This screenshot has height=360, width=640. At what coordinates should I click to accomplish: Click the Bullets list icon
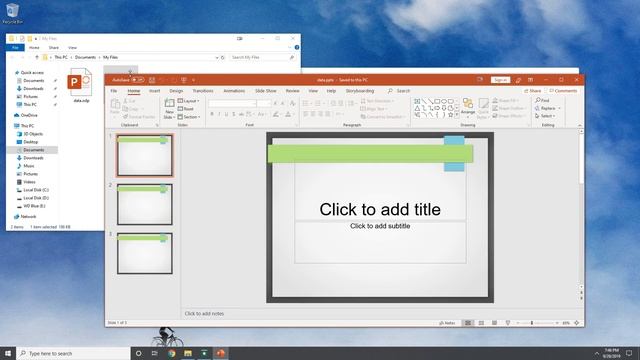306,104
